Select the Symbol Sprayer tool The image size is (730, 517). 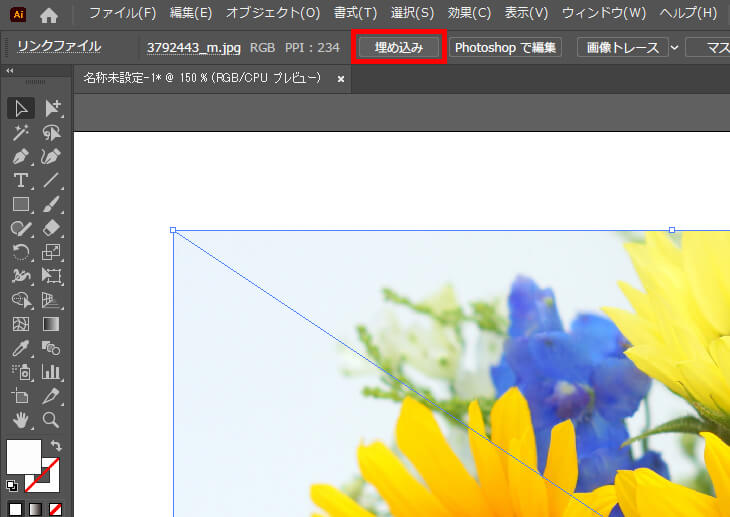click(20, 372)
